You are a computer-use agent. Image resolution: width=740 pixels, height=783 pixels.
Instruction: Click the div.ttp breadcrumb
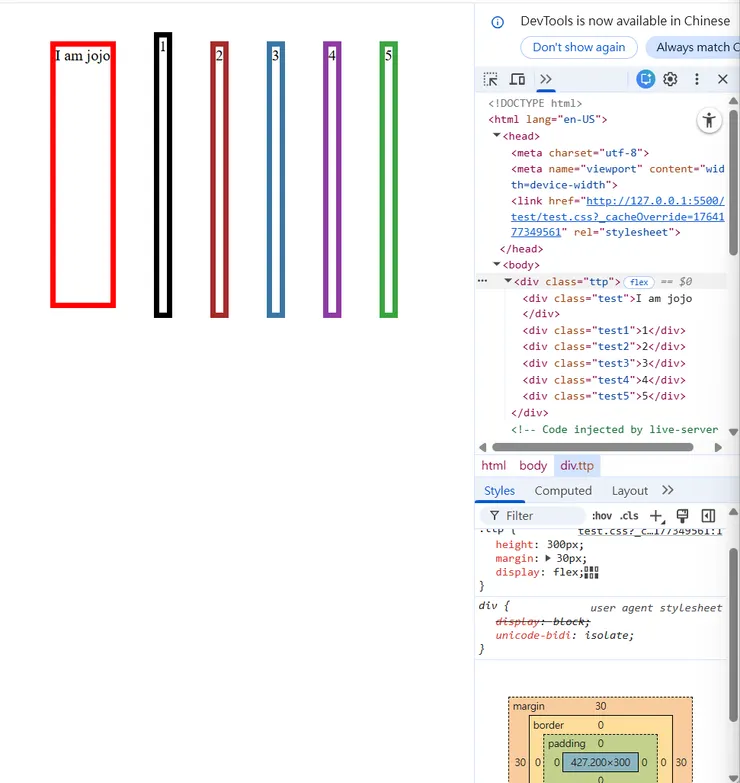[577, 465]
